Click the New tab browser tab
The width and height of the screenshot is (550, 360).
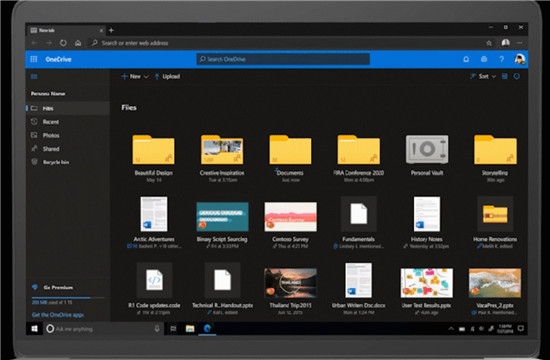(x=66, y=30)
